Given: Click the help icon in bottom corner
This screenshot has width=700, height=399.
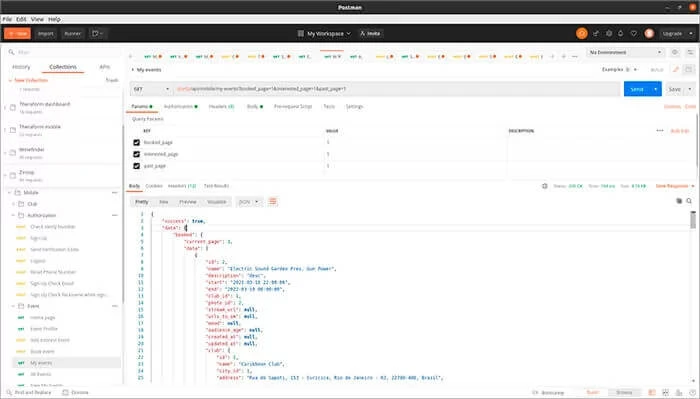Looking at the screenshot, I should [x=692, y=392].
